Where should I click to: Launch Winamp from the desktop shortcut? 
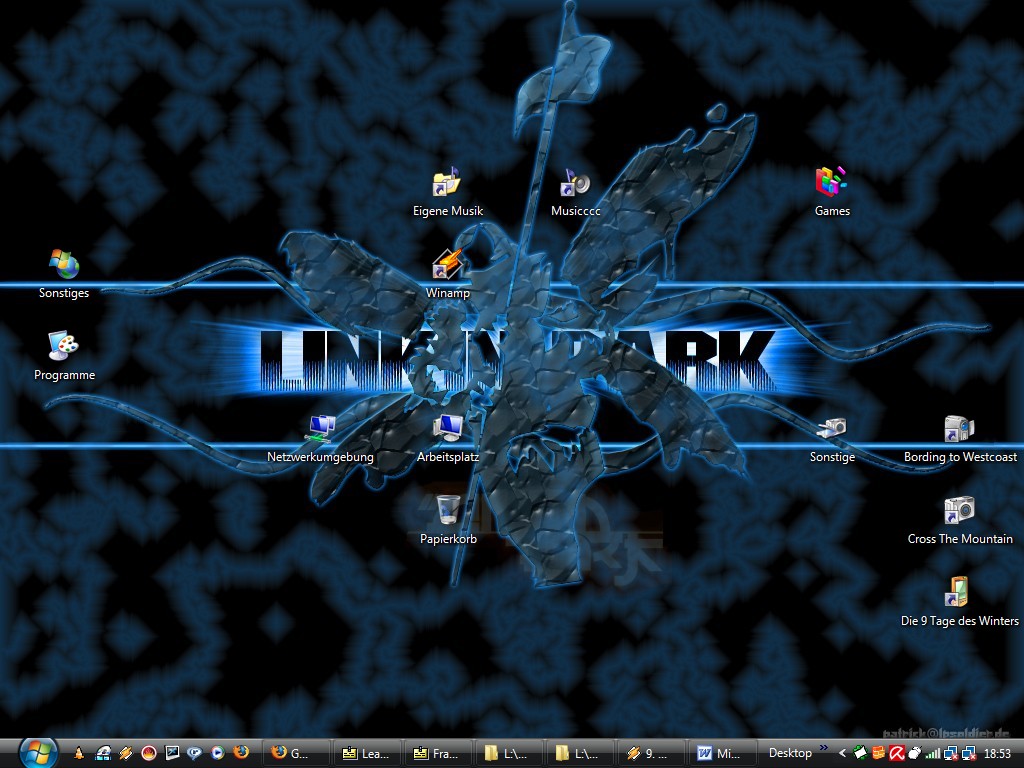[448, 274]
